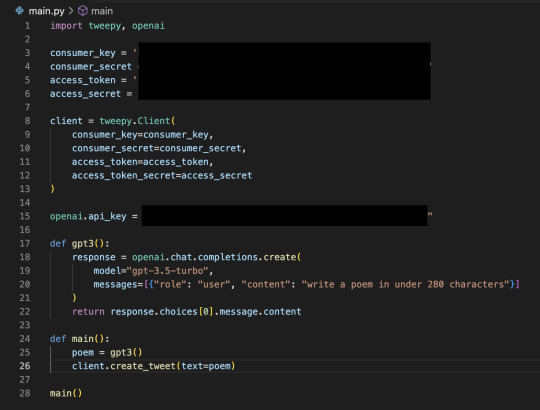Click the 'return' keyword on line 22

(88, 312)
